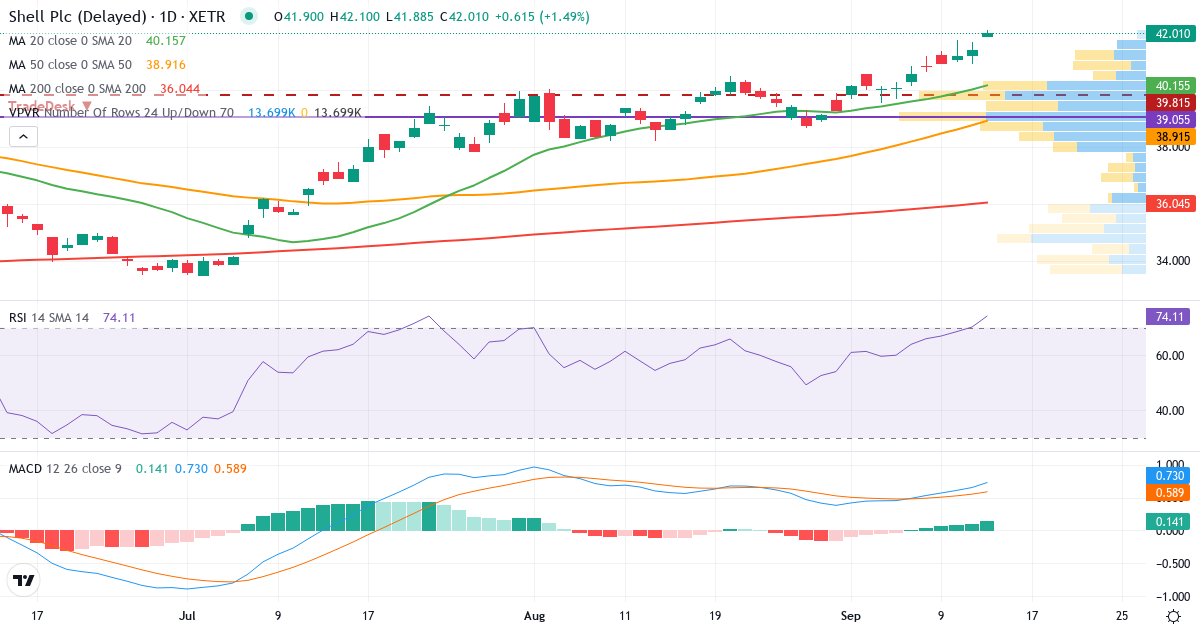
Task: Click the green 40.155 price axis label
Action: pyautogui.click(x=1172, y=86)
